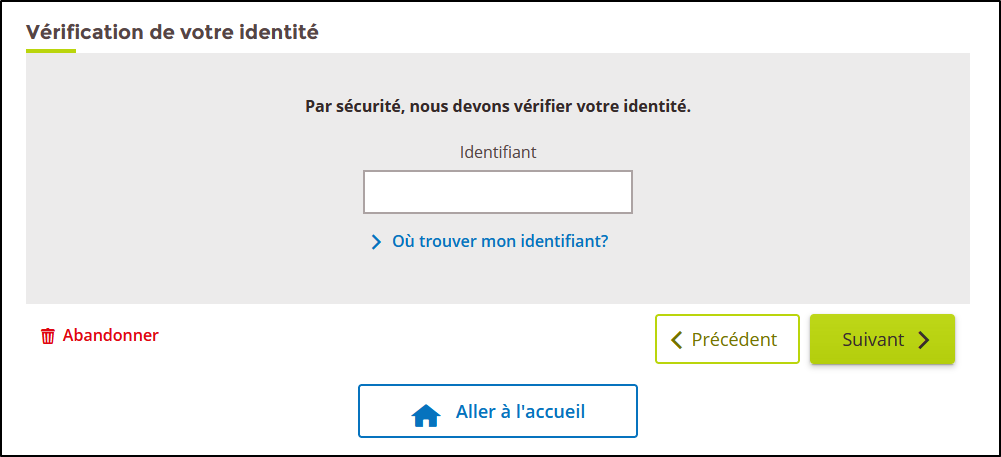Expand the chevron before Où trouver mon identifiant
The image size is (1001, 457).
point(376,242)
